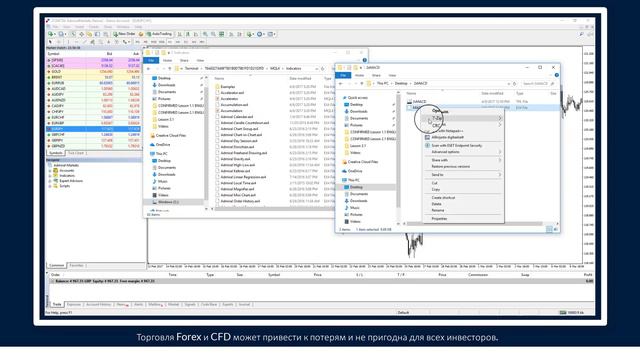This screenshot has width=640, height=360.
Task: Choose Delete in the context menu
Action: tap(436, 204)
